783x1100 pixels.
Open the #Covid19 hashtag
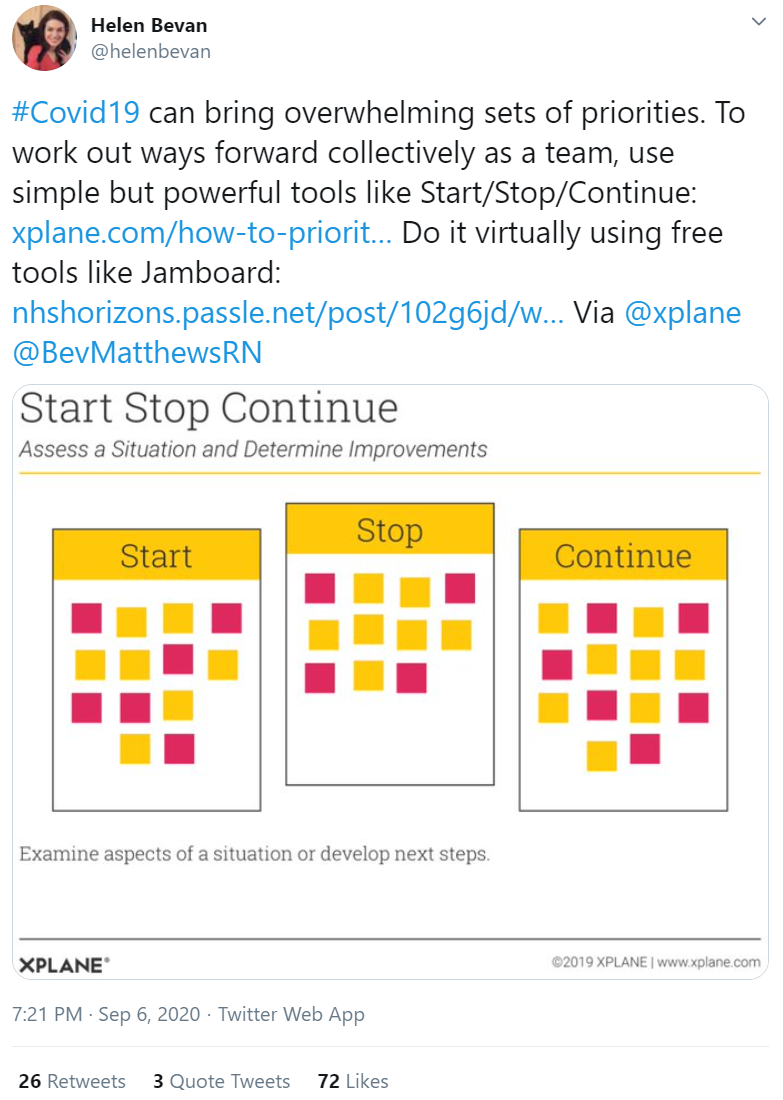76,113
